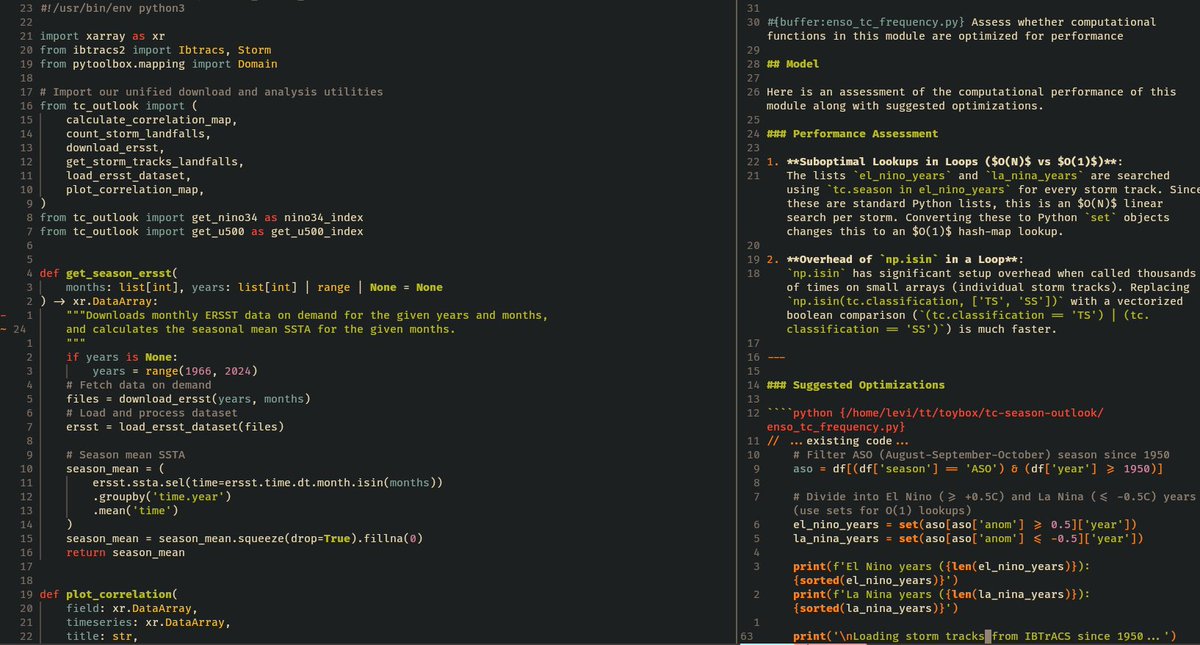Image resolution: width=1200 pixels, height=645 pixels.
Task: Click the 'if years is None:' statement
Action: point(122,357)
